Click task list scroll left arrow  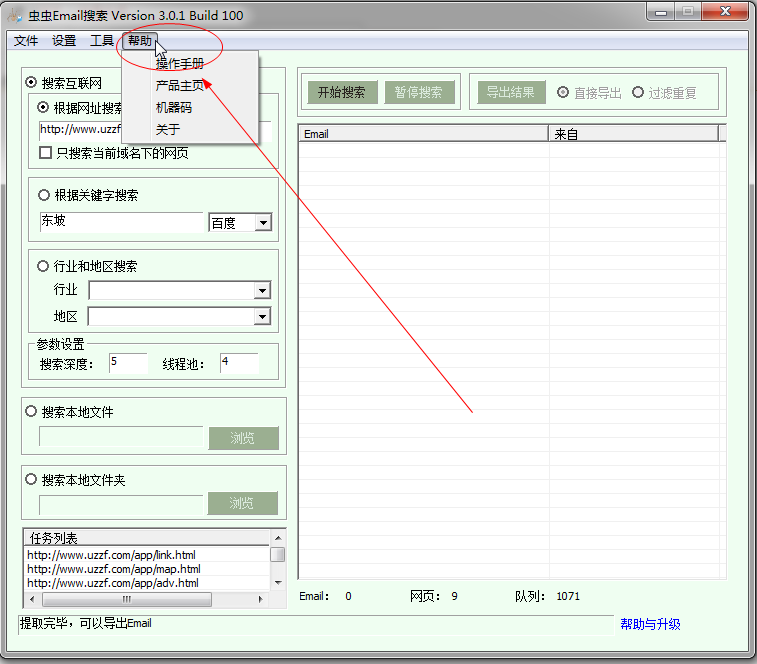point(32,599)
